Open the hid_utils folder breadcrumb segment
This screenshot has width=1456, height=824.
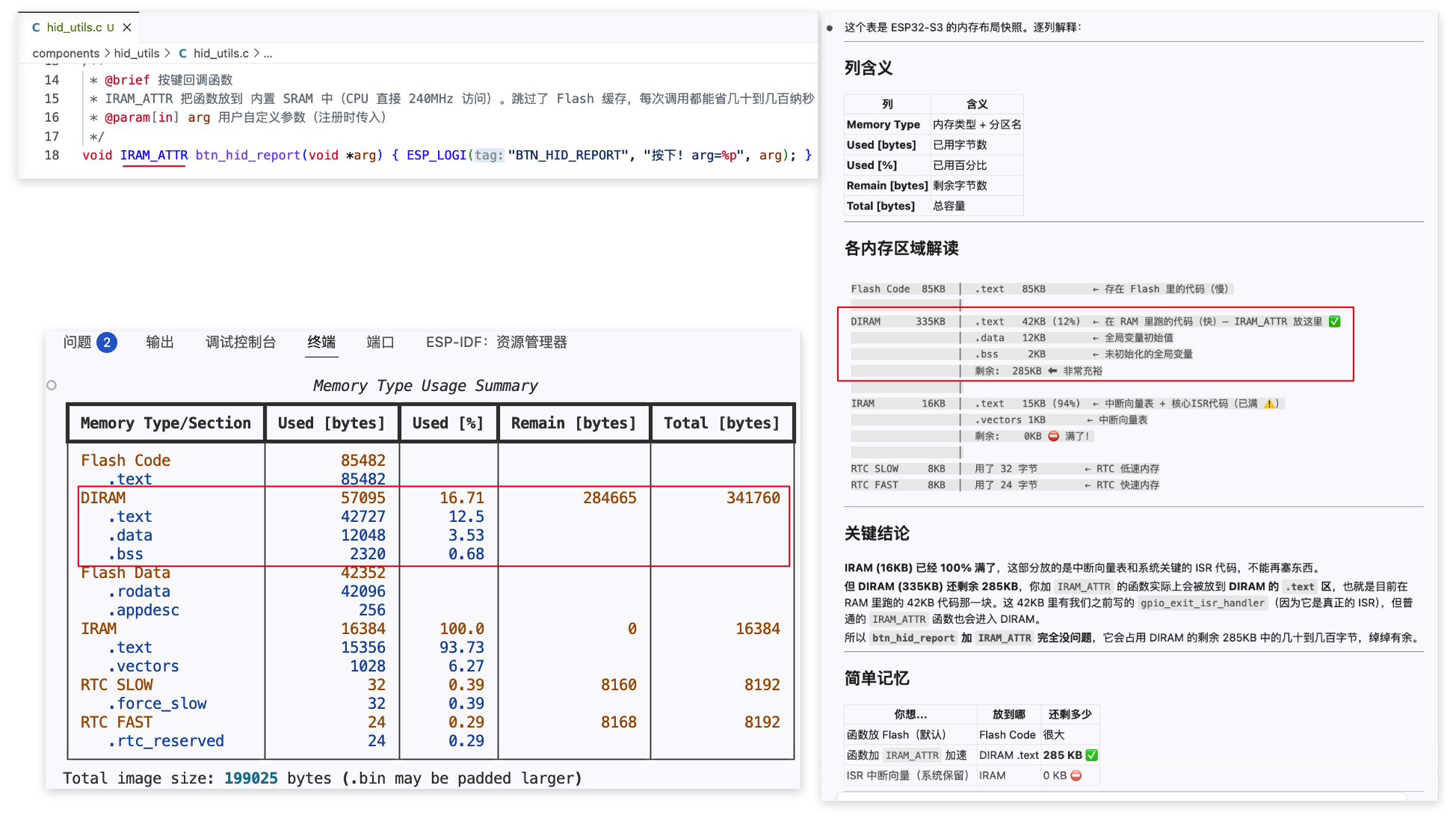tap(137, 53)
